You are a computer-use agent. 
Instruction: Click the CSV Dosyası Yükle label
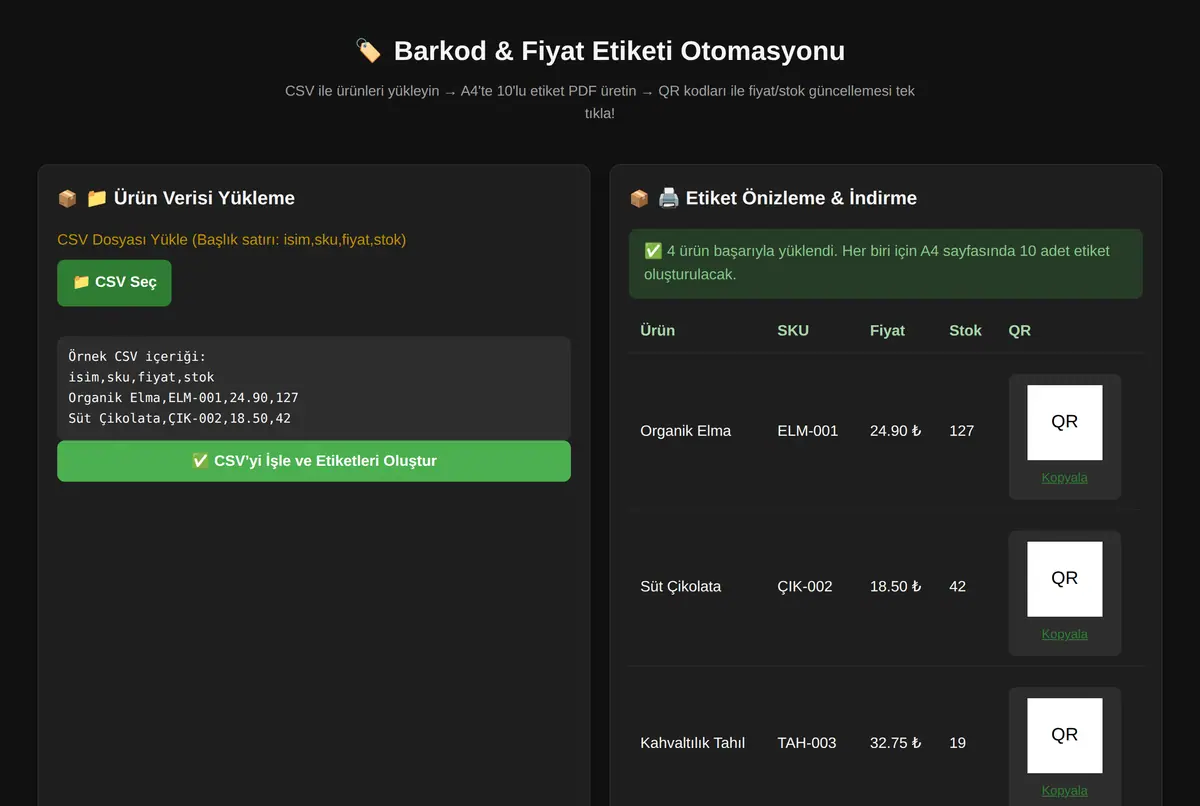232,240
